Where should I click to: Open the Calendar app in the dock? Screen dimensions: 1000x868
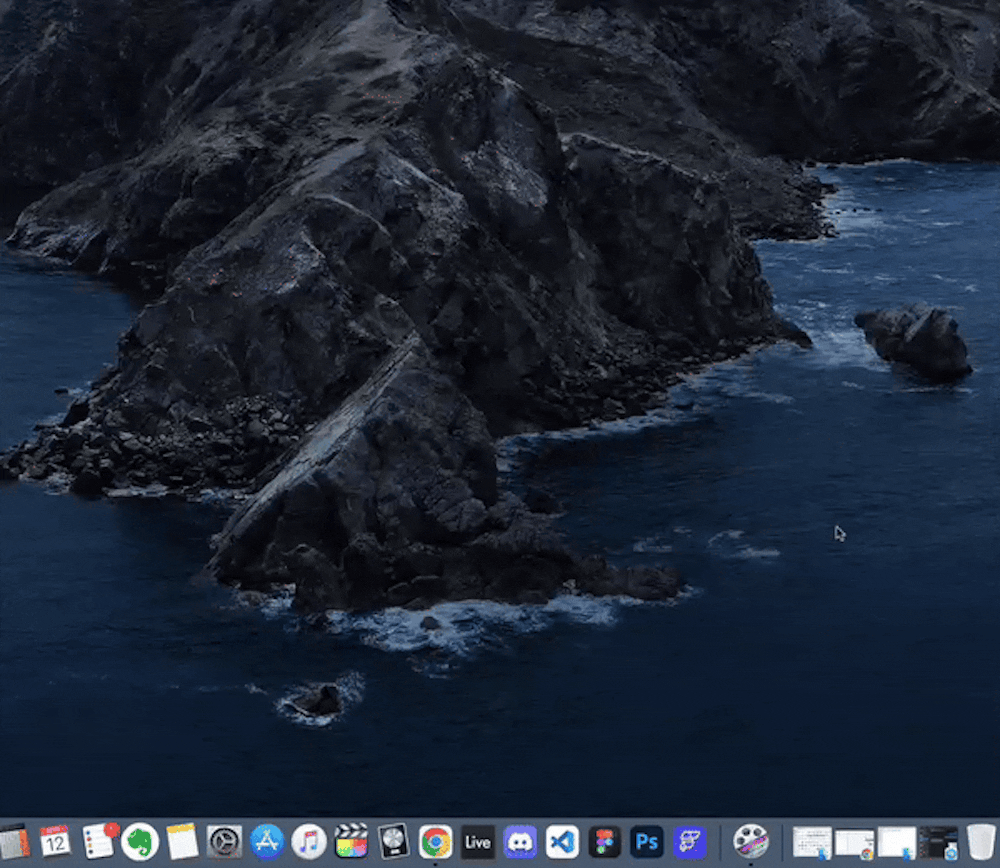pyautogui.click(x=55, y=841)
